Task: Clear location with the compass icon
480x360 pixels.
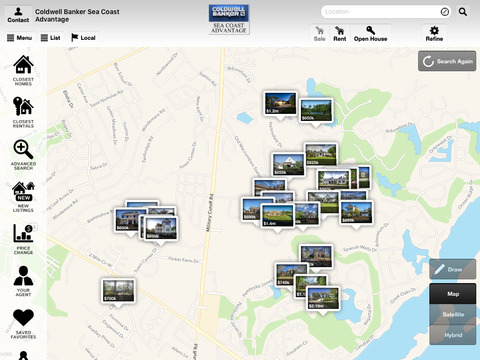Action: click(445, 12)
